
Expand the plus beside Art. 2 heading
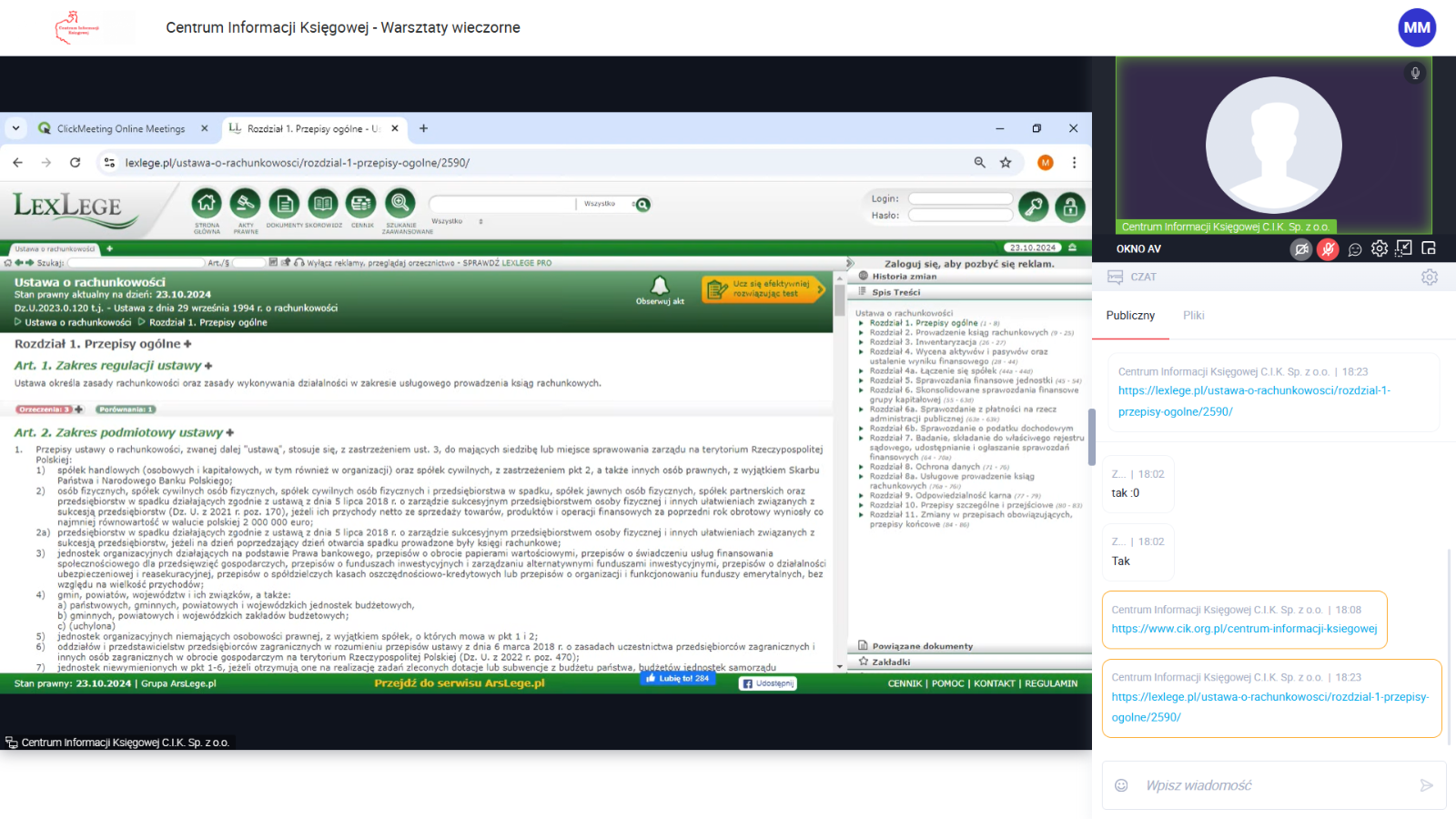coord(230,432)
